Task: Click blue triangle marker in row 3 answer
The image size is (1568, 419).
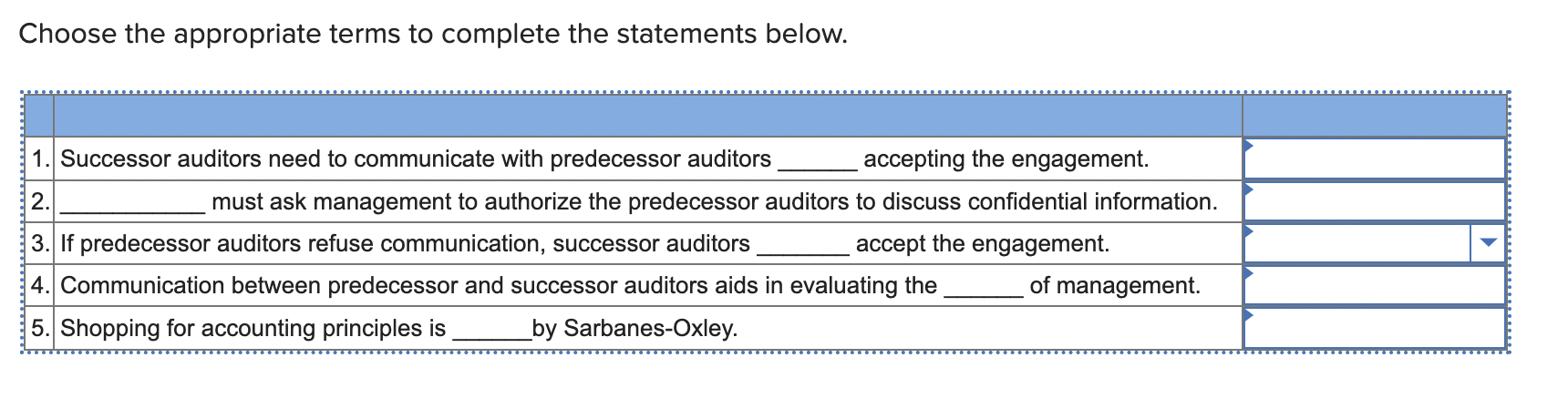Action: [1249, 230]
